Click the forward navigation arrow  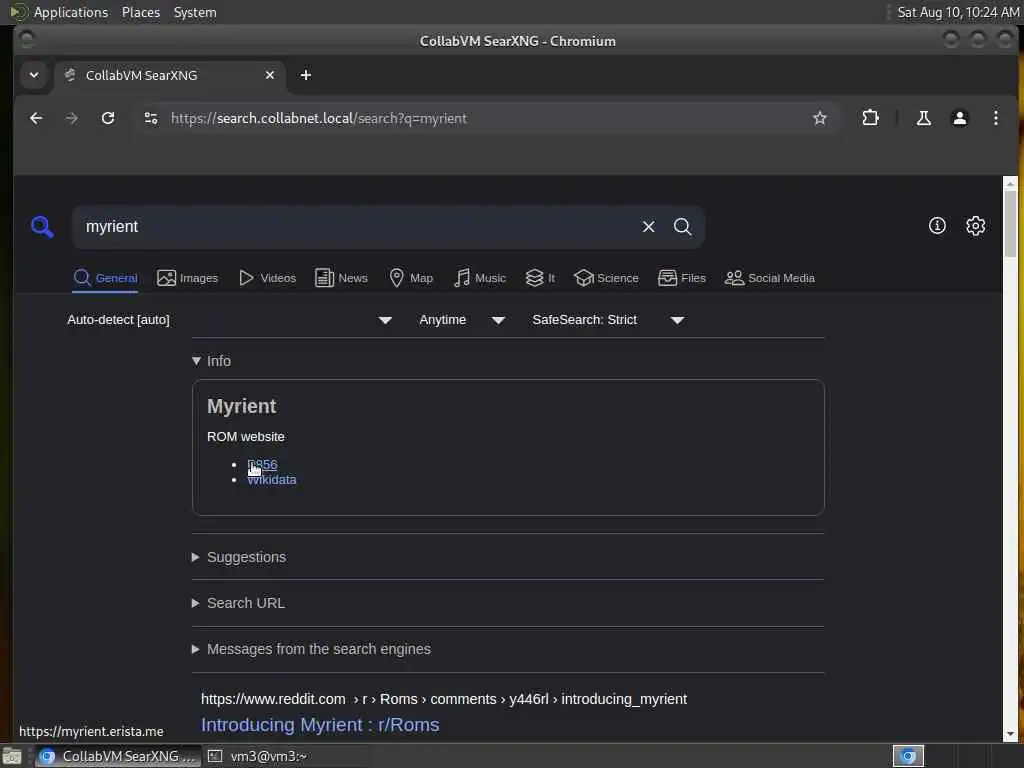pos(71,118)
